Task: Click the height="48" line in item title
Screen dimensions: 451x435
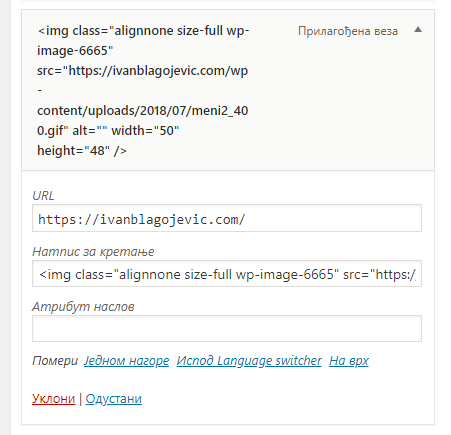Action: coord(82,151)
